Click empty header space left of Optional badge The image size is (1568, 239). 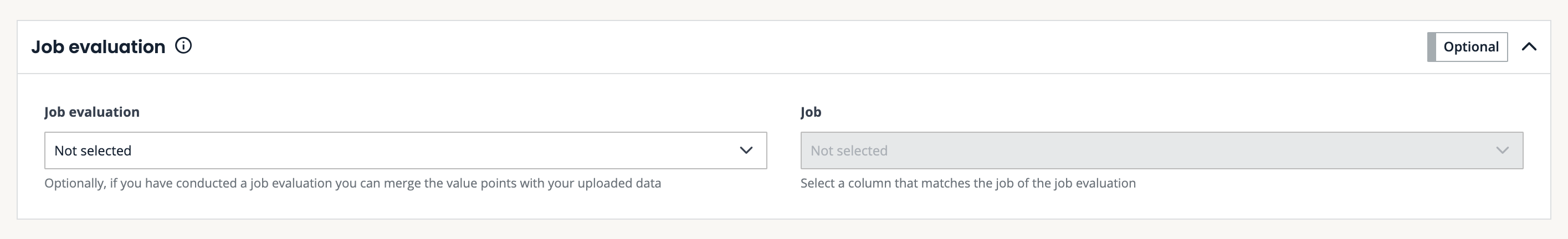791,47
